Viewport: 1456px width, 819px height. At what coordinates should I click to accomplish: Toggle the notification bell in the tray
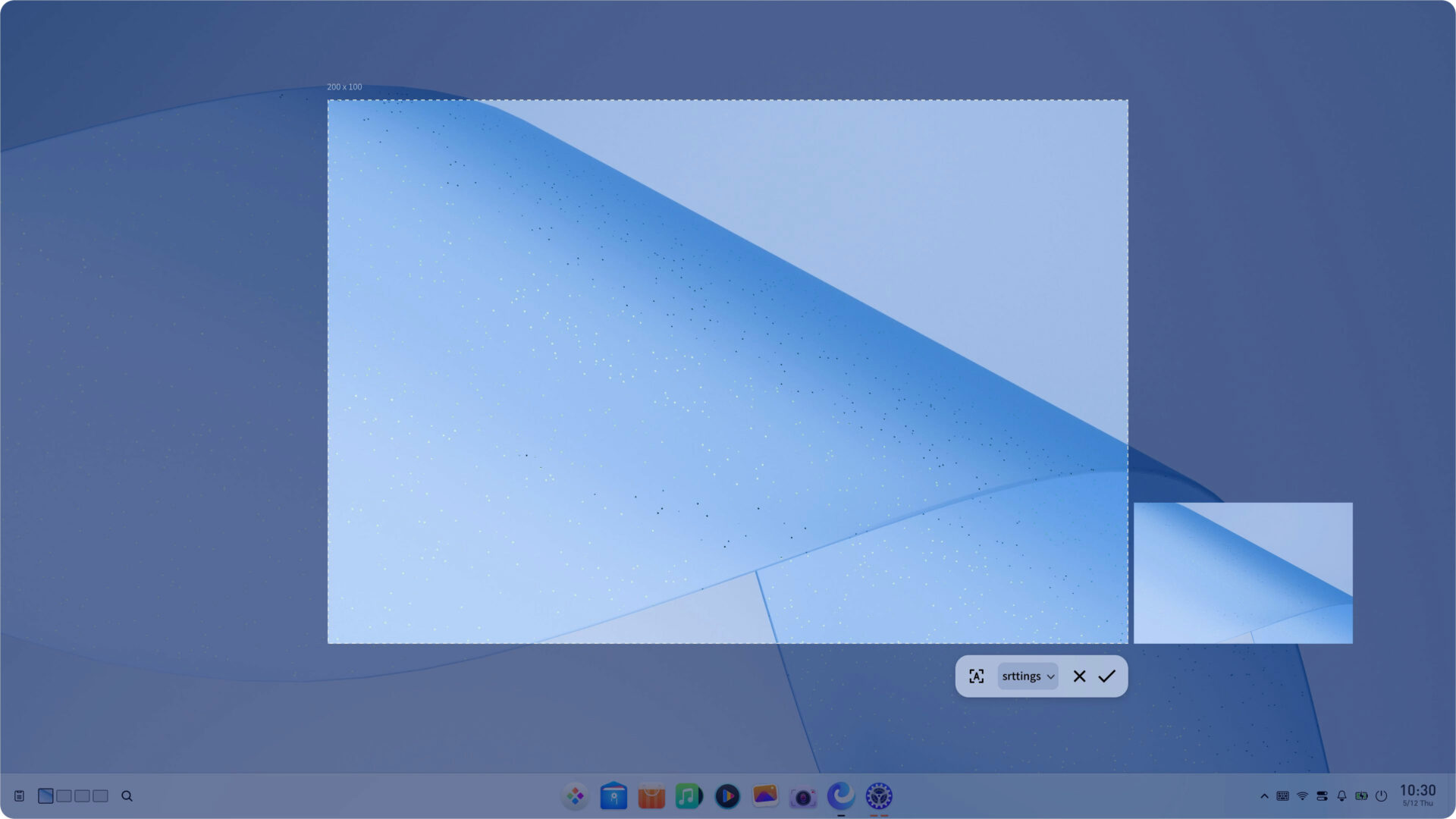pyautogui.click(x=1341, y=796)
